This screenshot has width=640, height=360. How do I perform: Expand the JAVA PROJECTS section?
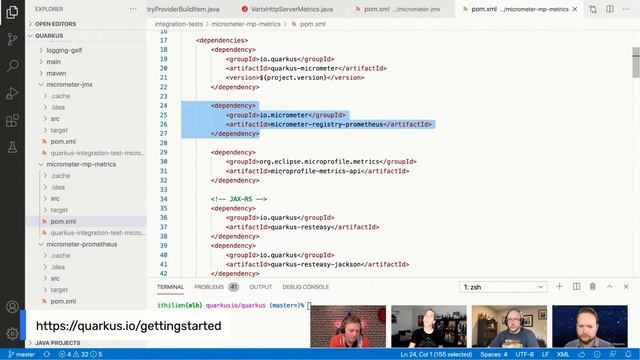coord(86,343)
